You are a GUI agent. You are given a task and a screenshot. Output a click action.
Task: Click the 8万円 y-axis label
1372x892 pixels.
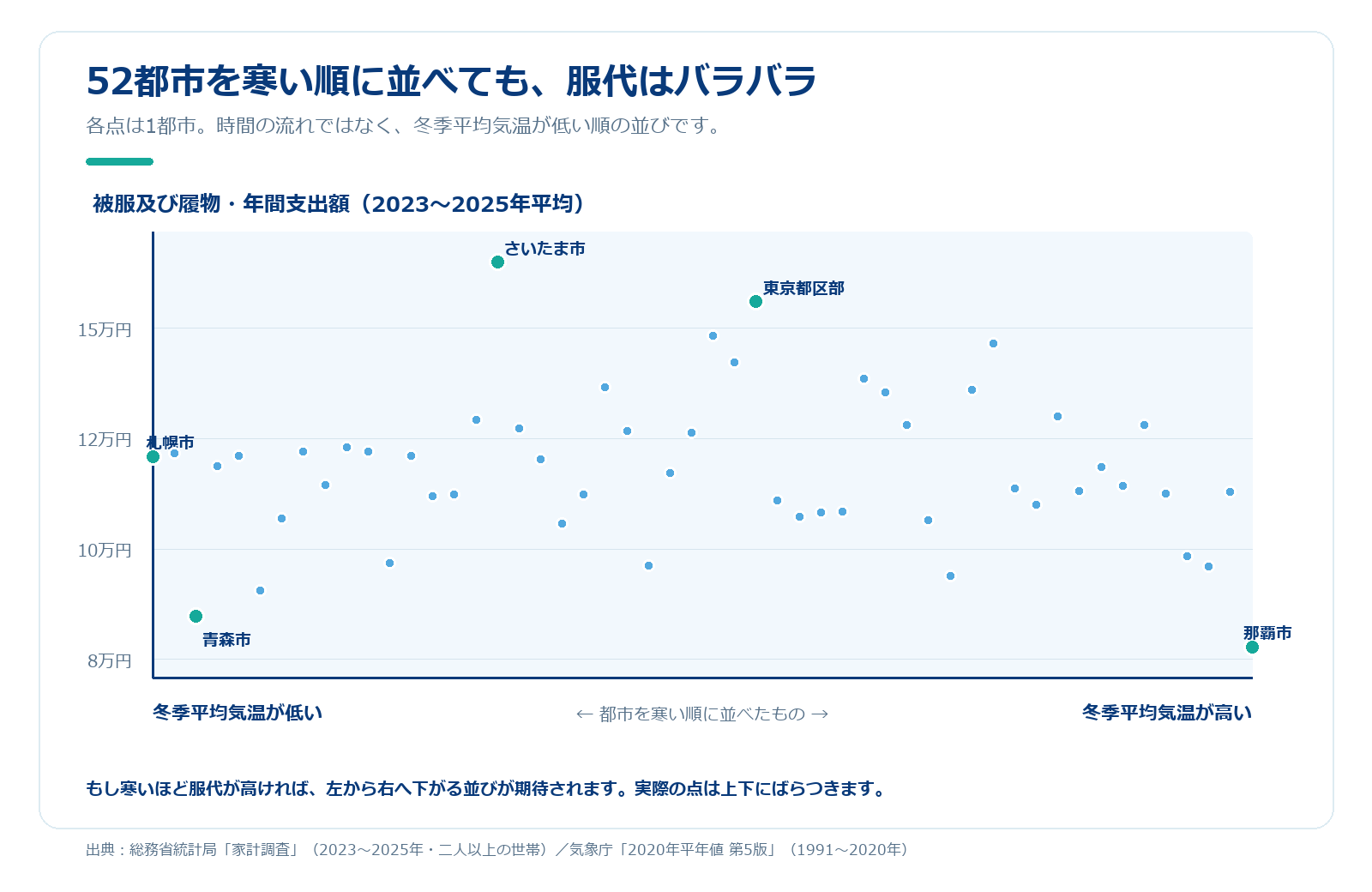click(x=110, y=660)
